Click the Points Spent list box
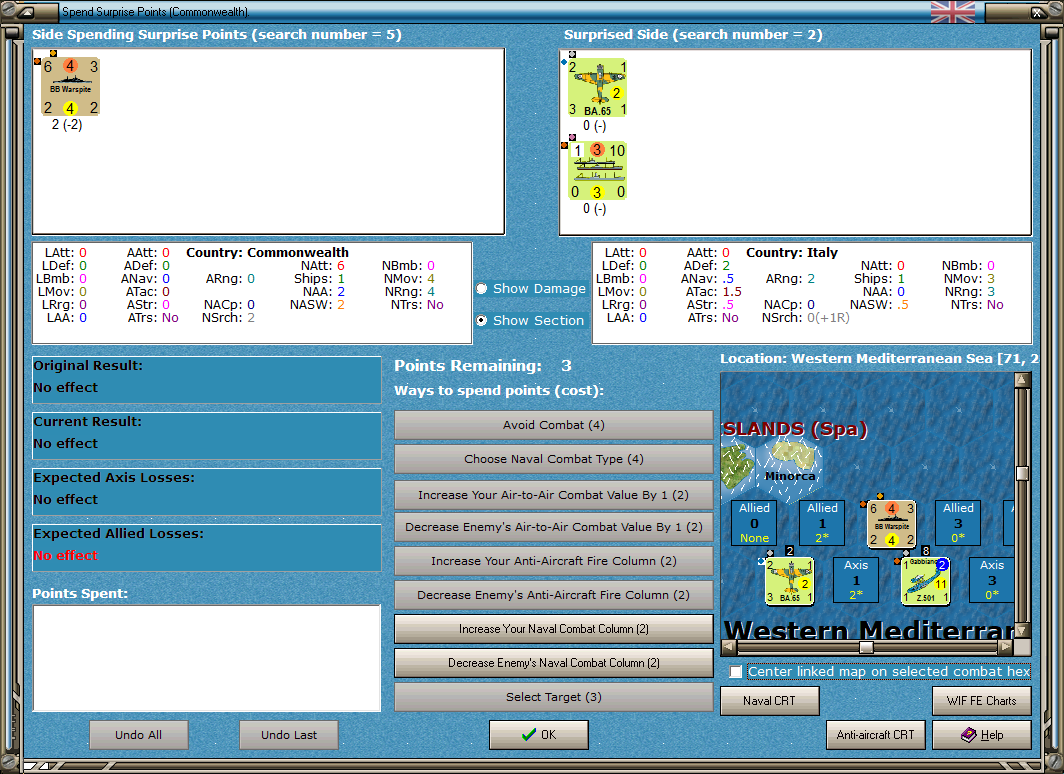This screenshot has height=774, width=1064. click(207, 658)
